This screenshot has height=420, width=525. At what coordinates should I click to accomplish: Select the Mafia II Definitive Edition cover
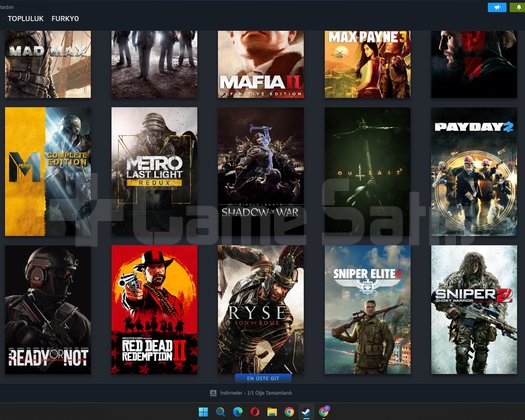261,64
